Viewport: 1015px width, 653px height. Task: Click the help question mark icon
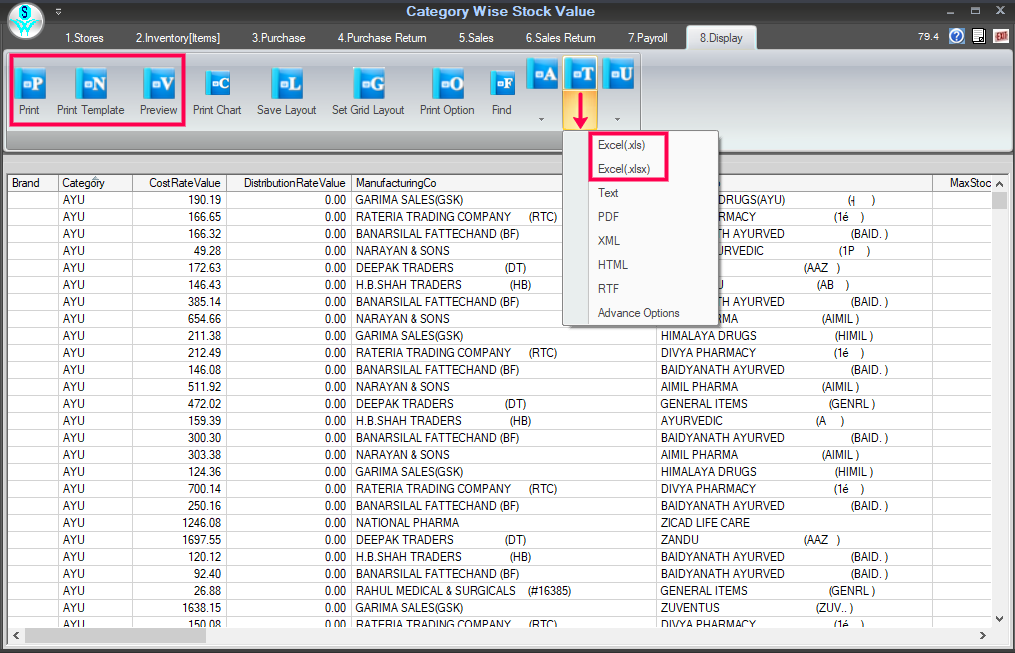pyautogui.click(x=957, y=36)
